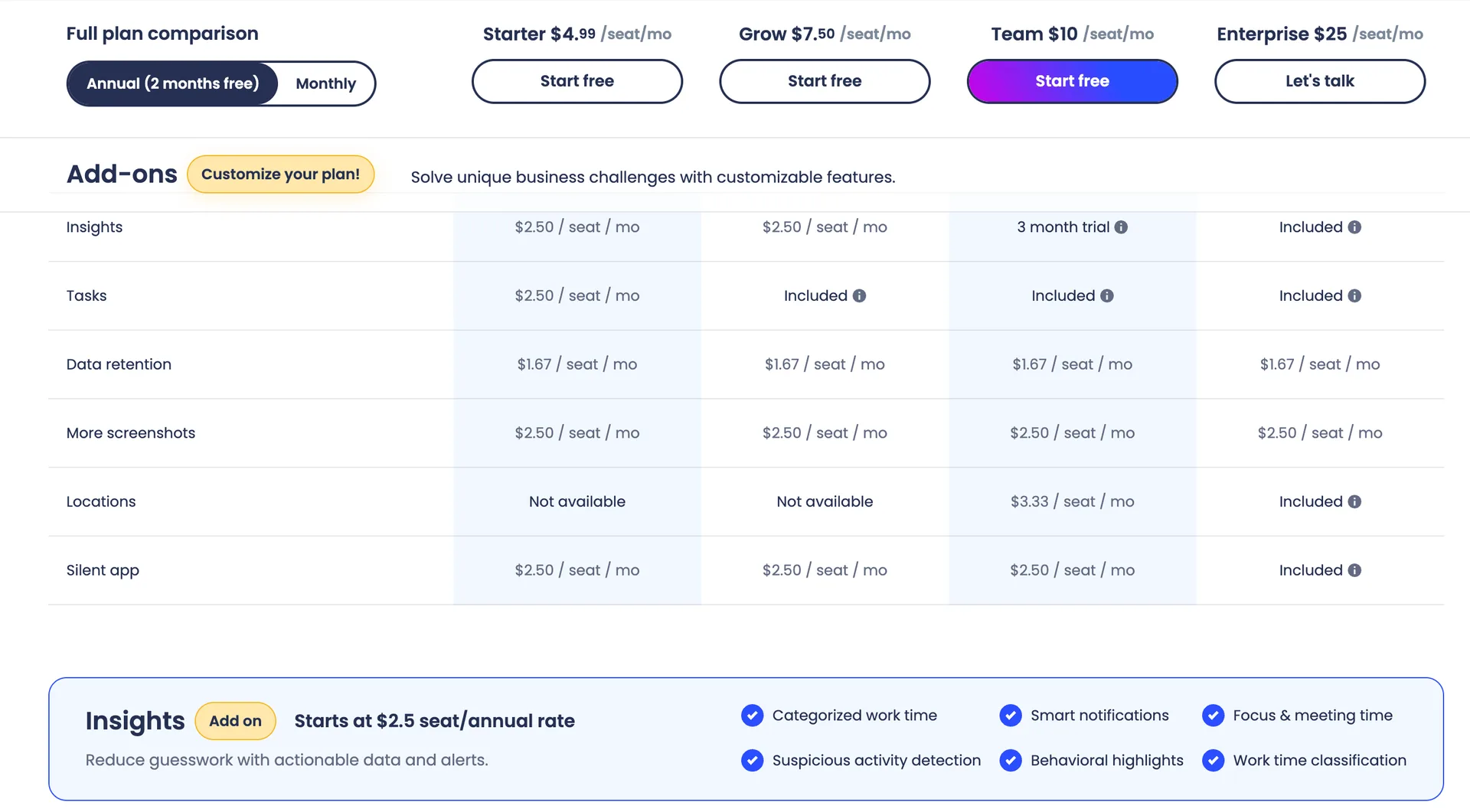Click Let's talk for Enterprise
This screenshot has height=812, width=1470.
pyautogui.click(x=1320, y=81)
